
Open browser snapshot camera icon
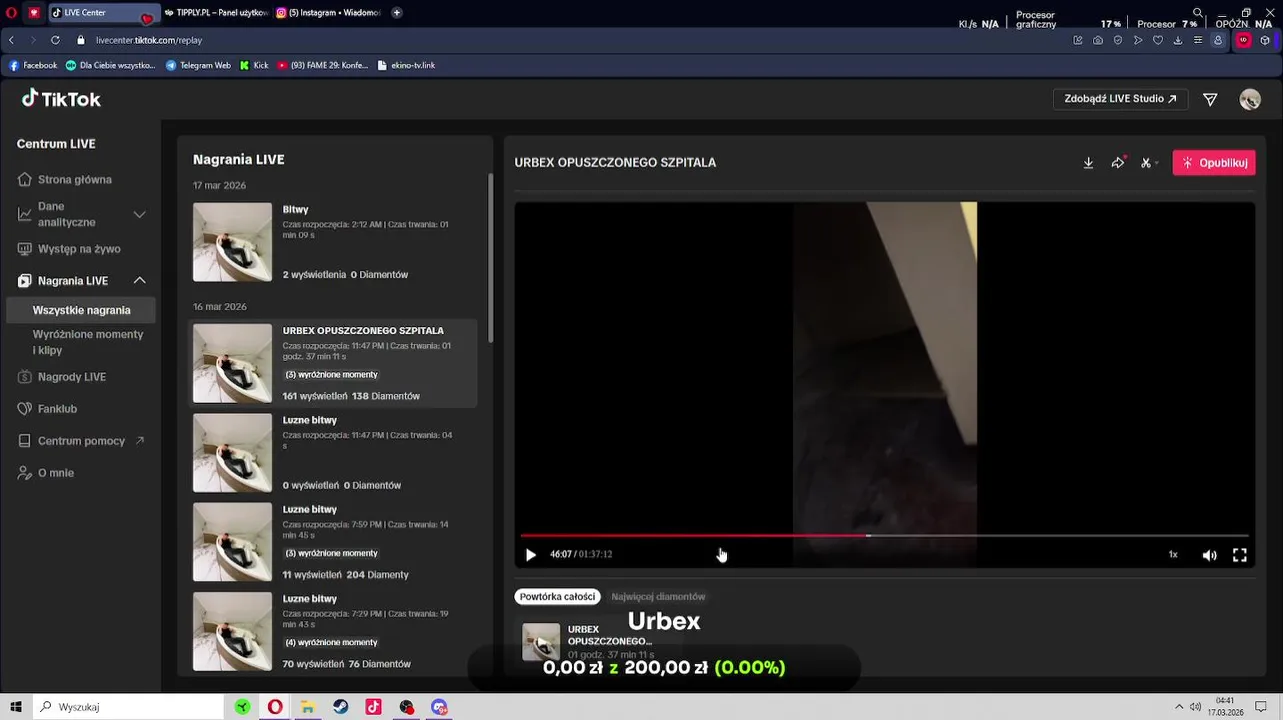1098,40
